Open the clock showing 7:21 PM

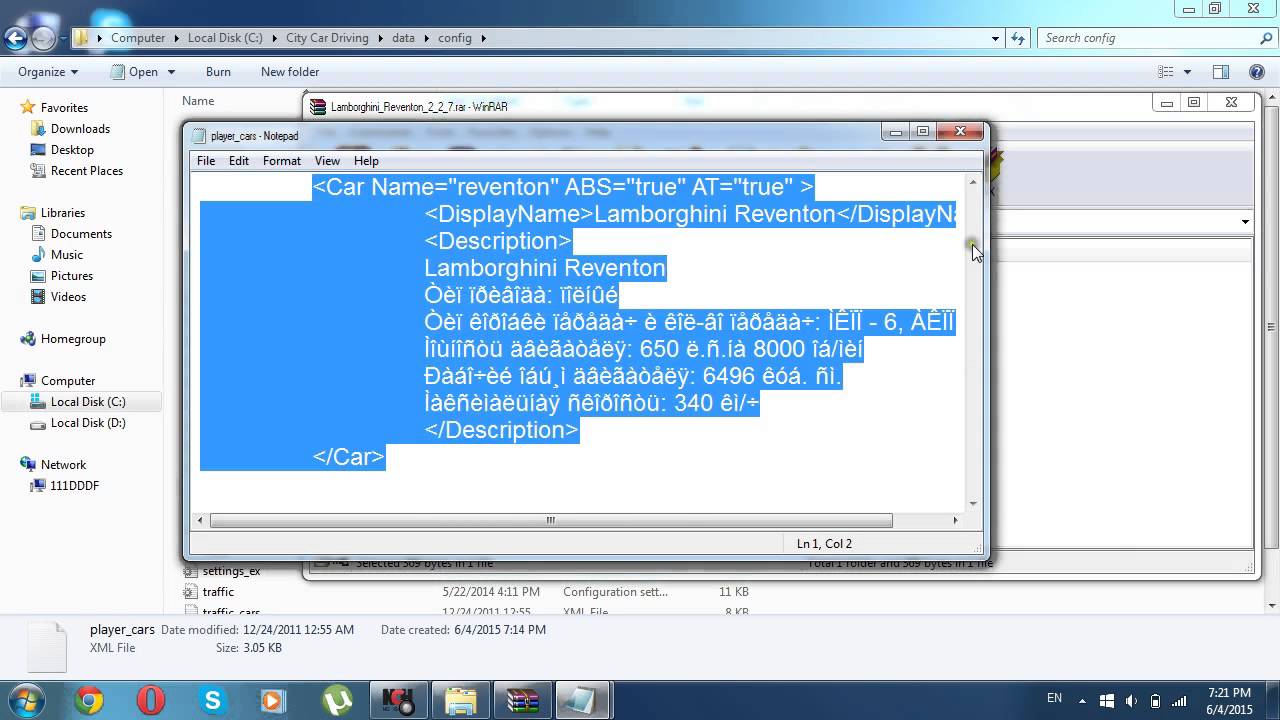click(1230, 701)
